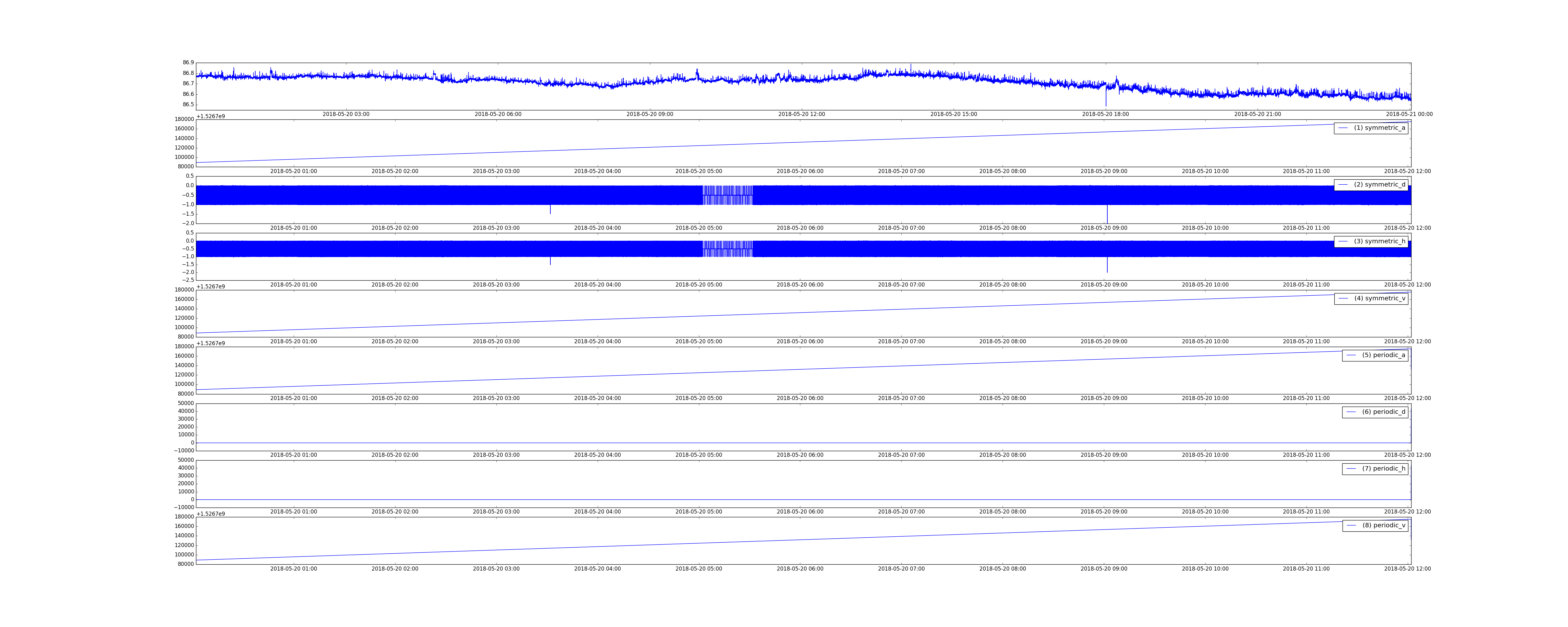Click the '(5) periodic_a' legend entry
This screenshot has width=1568, height=627.
click(1375, 355)
